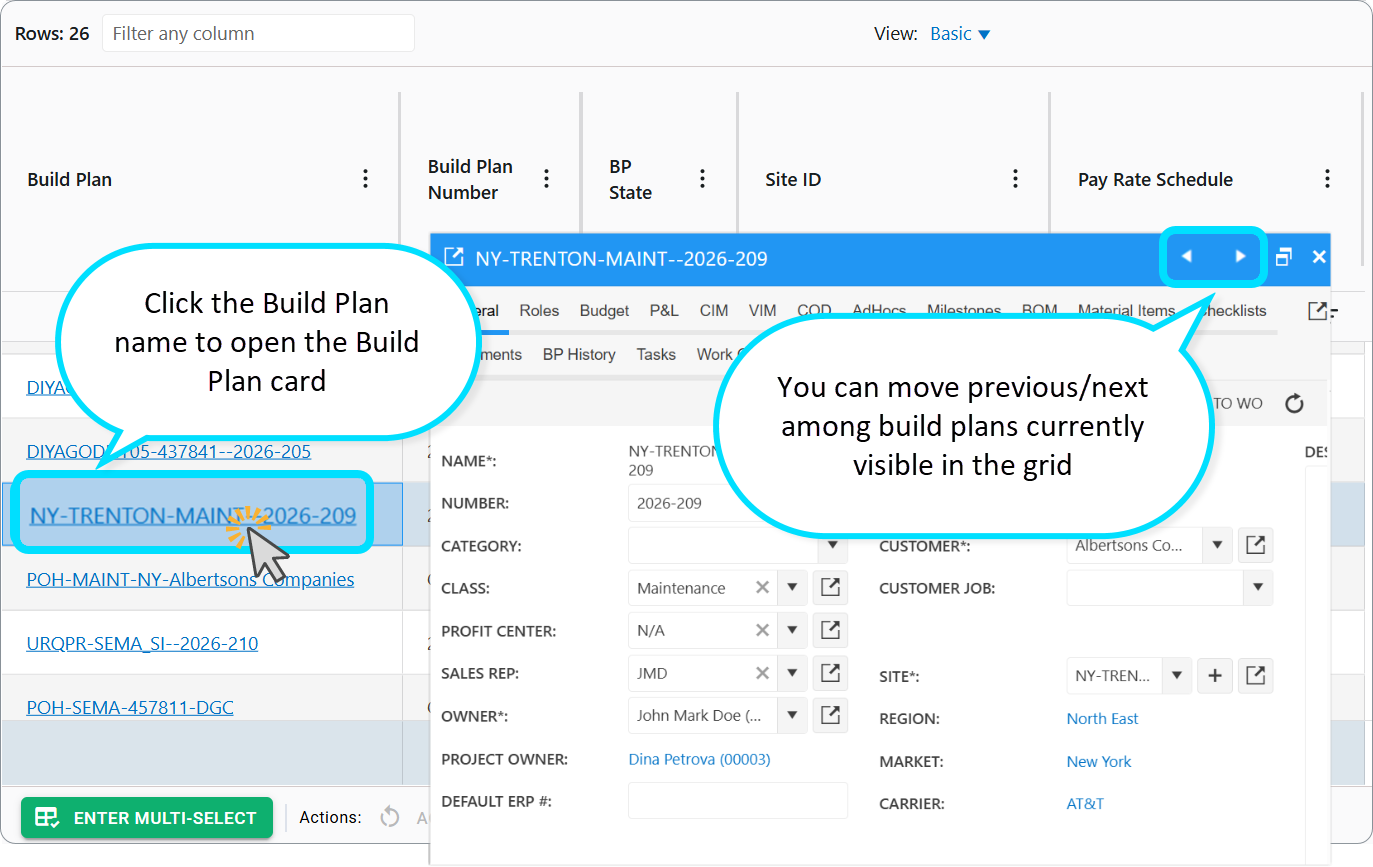This screenshot has width=1373, height=867.
Task: Change the View from Basic dropdown
Action: point(960,34)
